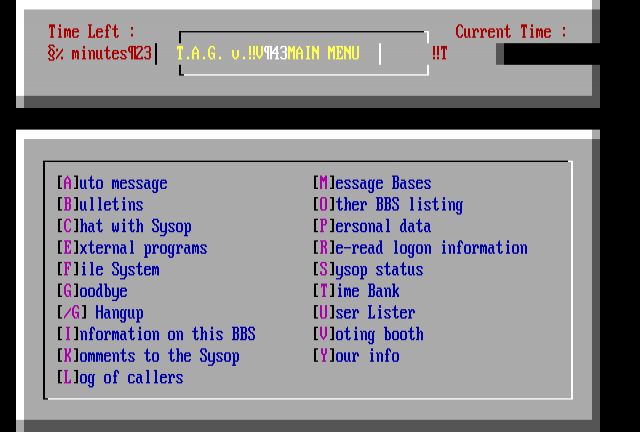640x432 pixels.
Task: Click the black current time field
Action: tap(551, 53)
